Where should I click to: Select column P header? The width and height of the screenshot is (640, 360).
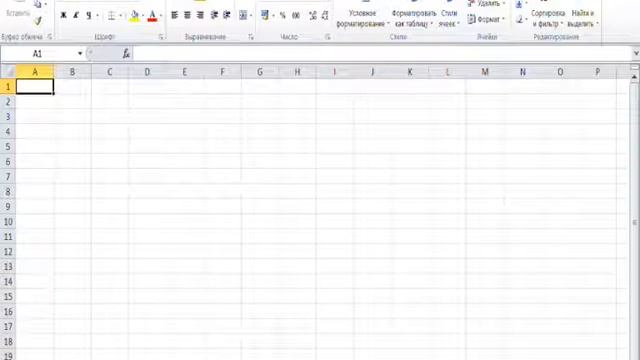(x=598, y=72)
